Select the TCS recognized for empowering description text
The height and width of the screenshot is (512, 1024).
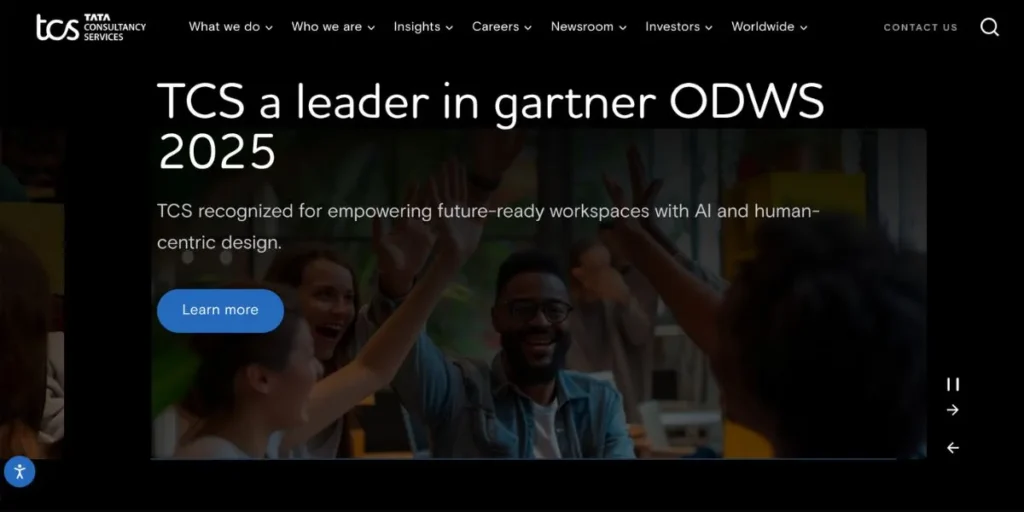488,227
